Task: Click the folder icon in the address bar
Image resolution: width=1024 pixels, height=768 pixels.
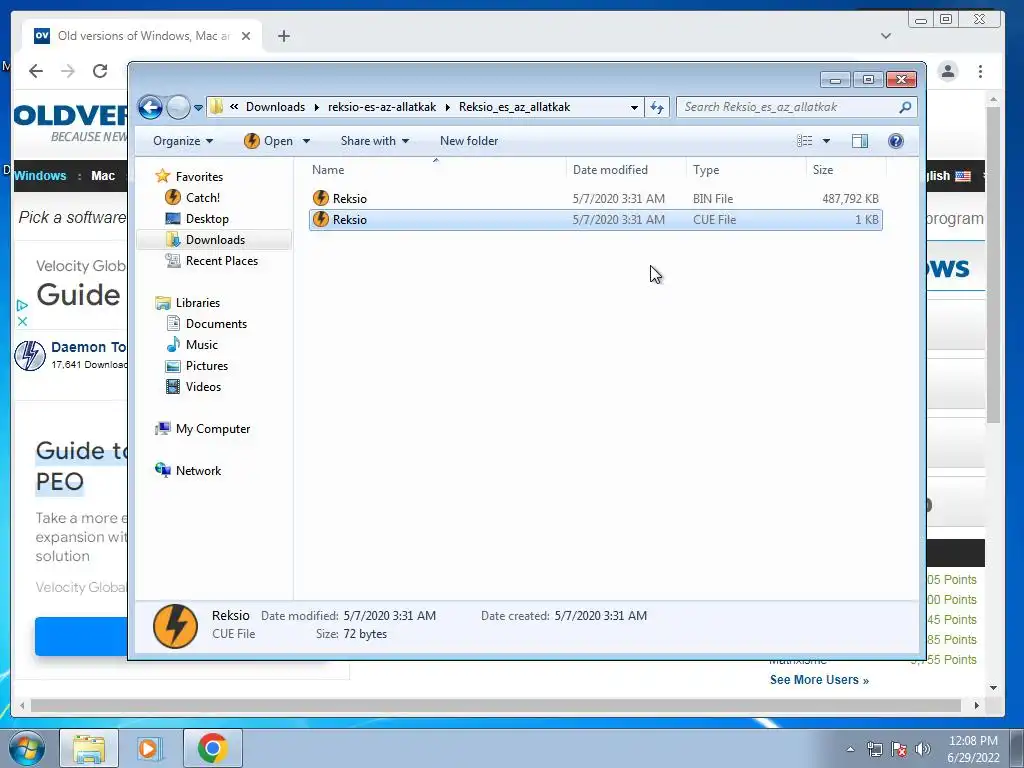Action: pos(217,107)
